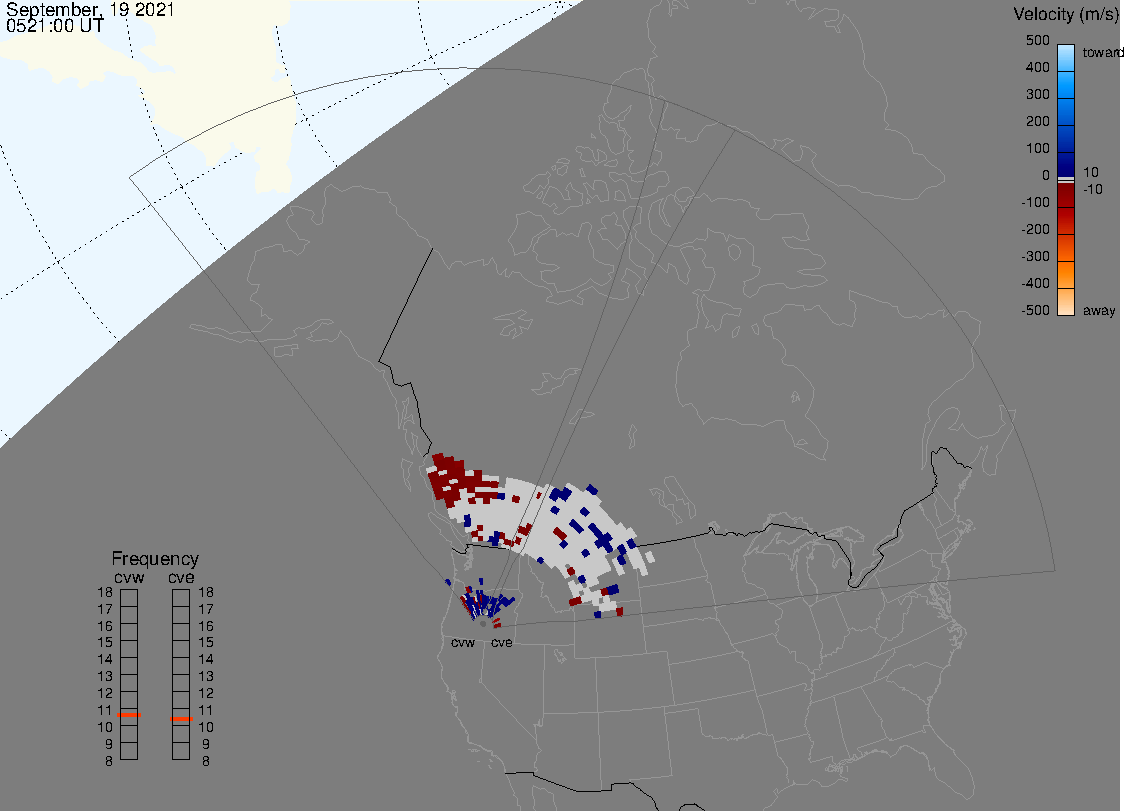Image resolution: width=1124 pixels, height=811 pixels.
Task: Click the 16 label beside the cve frequency bar
Action: pos(206,626)
